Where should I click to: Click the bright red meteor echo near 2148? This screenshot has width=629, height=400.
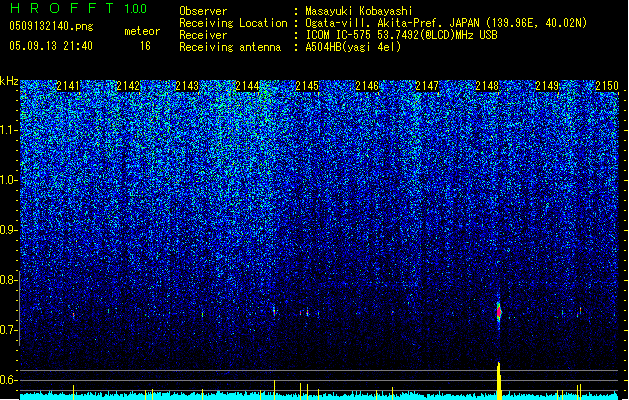[x=499, y=312]
